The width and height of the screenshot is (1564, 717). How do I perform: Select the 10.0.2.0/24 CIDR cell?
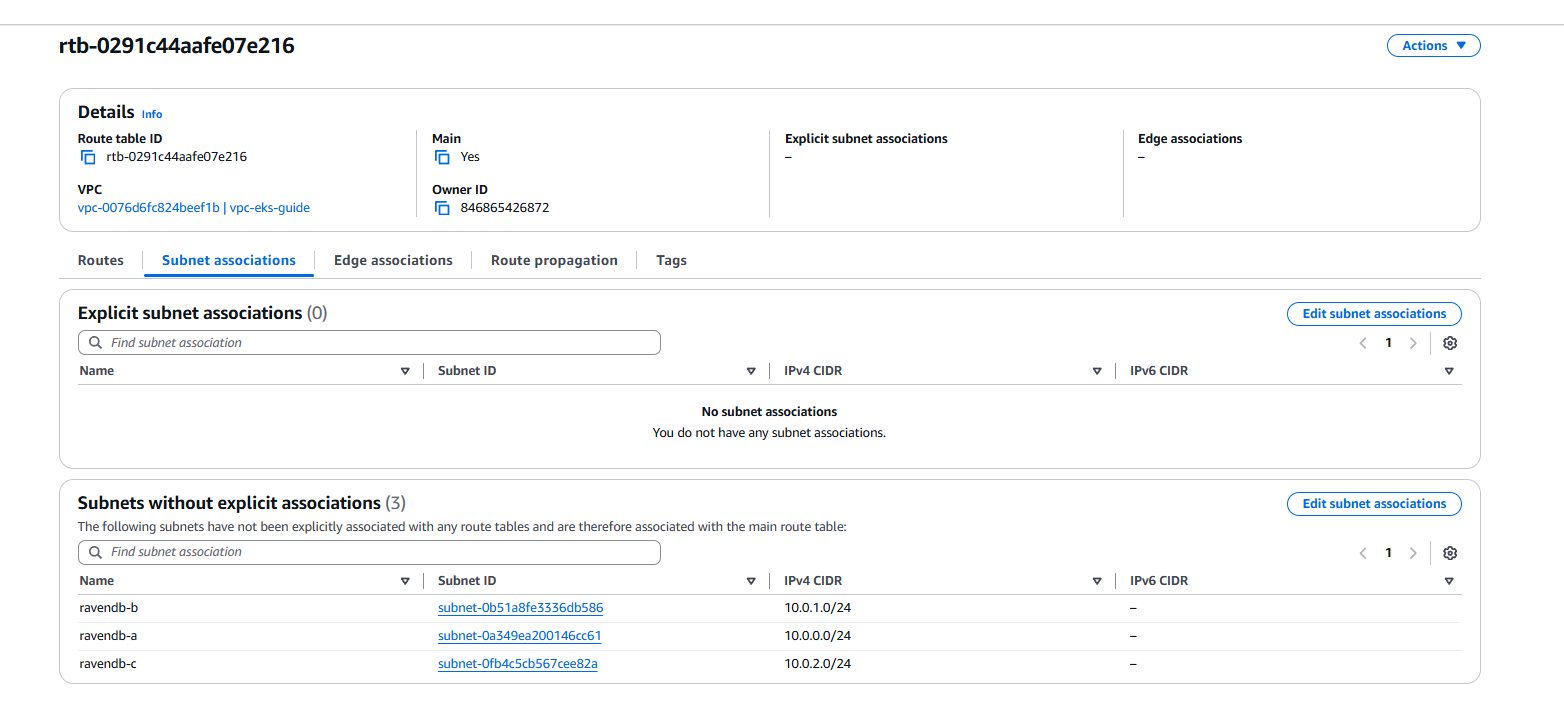click(817, 664)
